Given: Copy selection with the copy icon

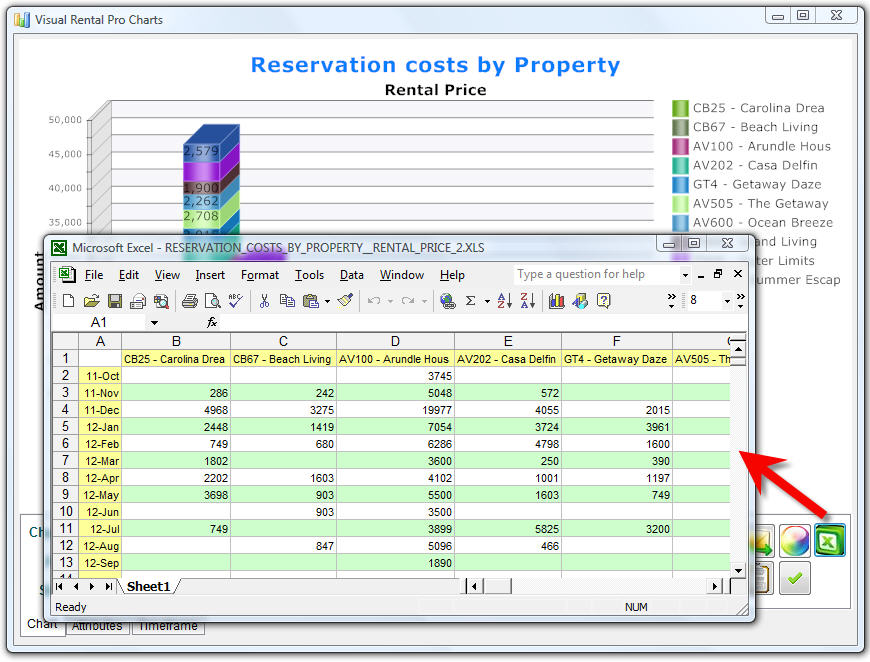Looking at the screenshot, I should [287, 301].
